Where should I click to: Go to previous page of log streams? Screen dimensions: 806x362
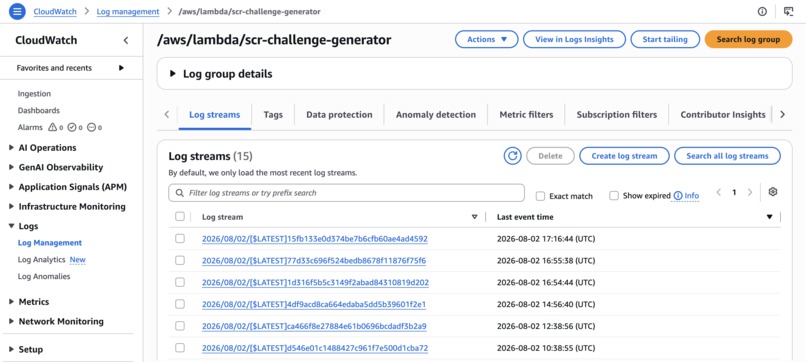tap(719, 192)
